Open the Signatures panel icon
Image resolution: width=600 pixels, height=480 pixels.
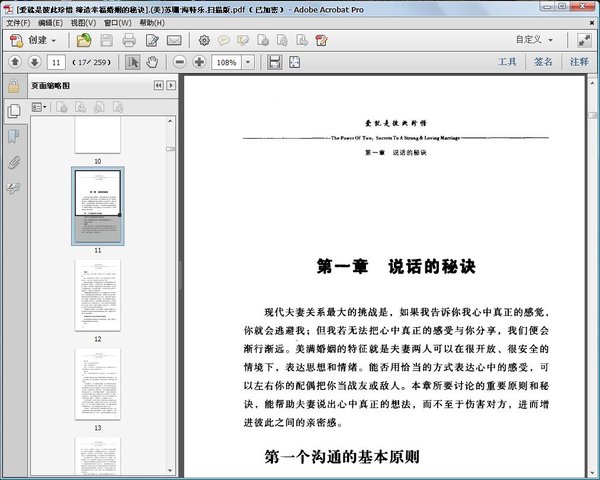13,188
